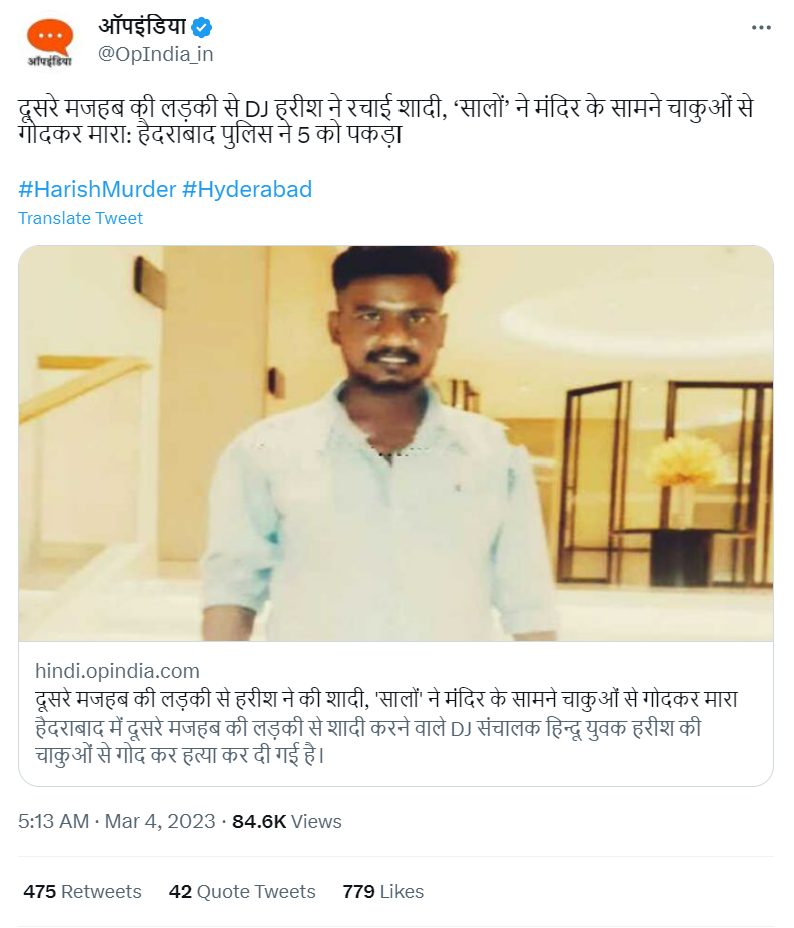Image resolution: width=794 pixels, height=928 pixels.
Task: Click the yellow flower vase in the photo
Action: 684,462
